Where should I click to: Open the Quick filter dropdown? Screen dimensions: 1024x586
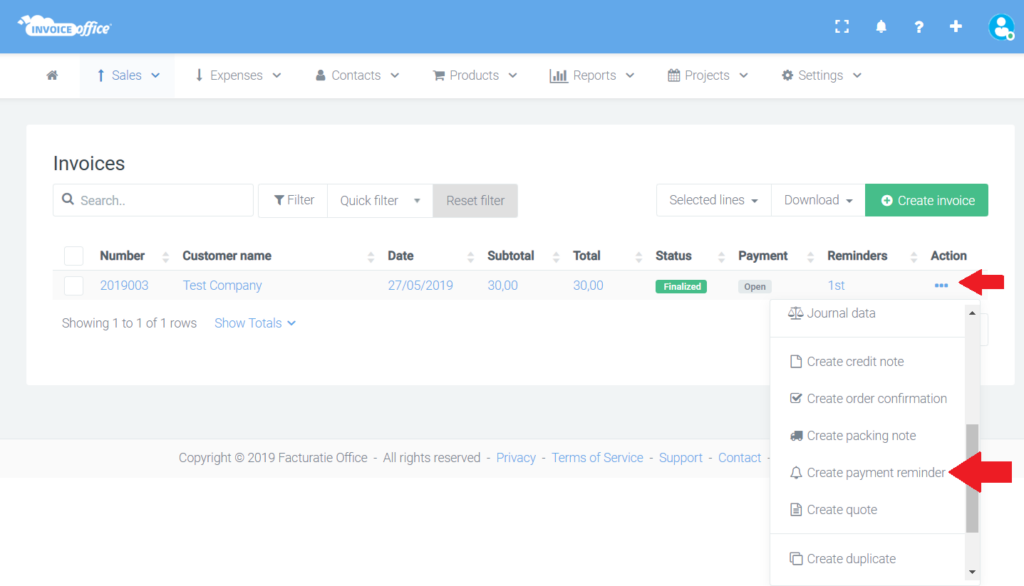click(380, 201)
